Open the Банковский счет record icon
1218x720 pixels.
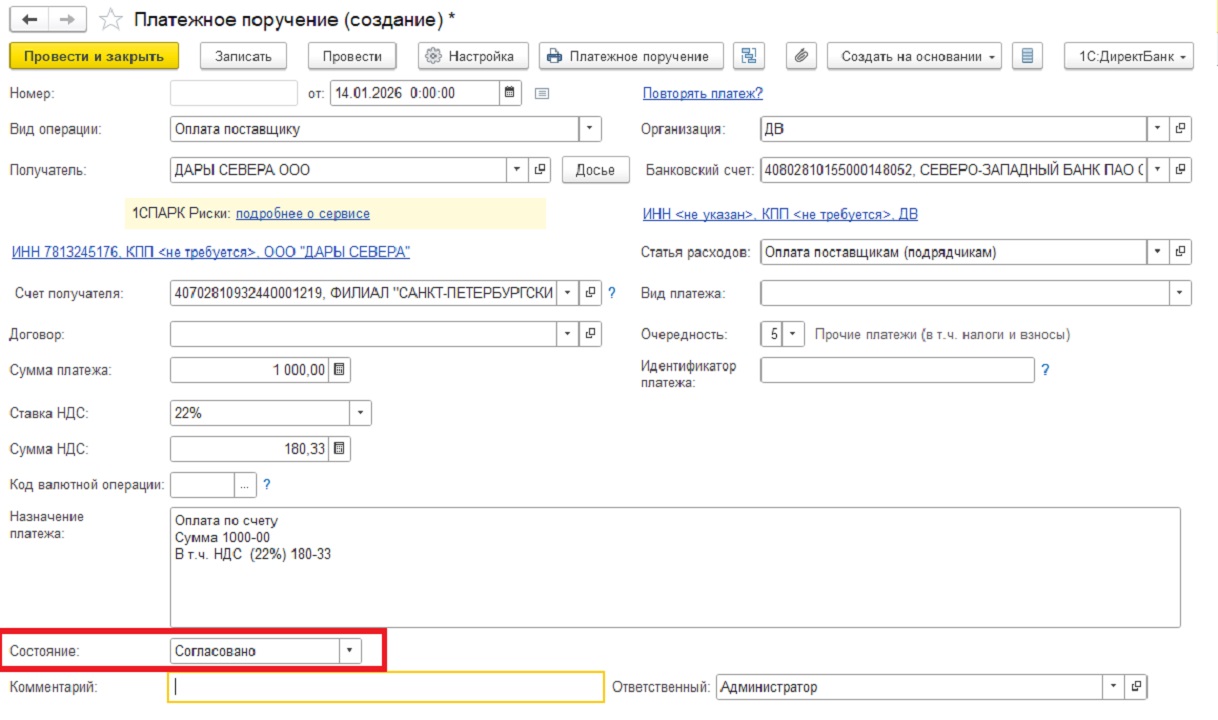[x=1180, y=169]
